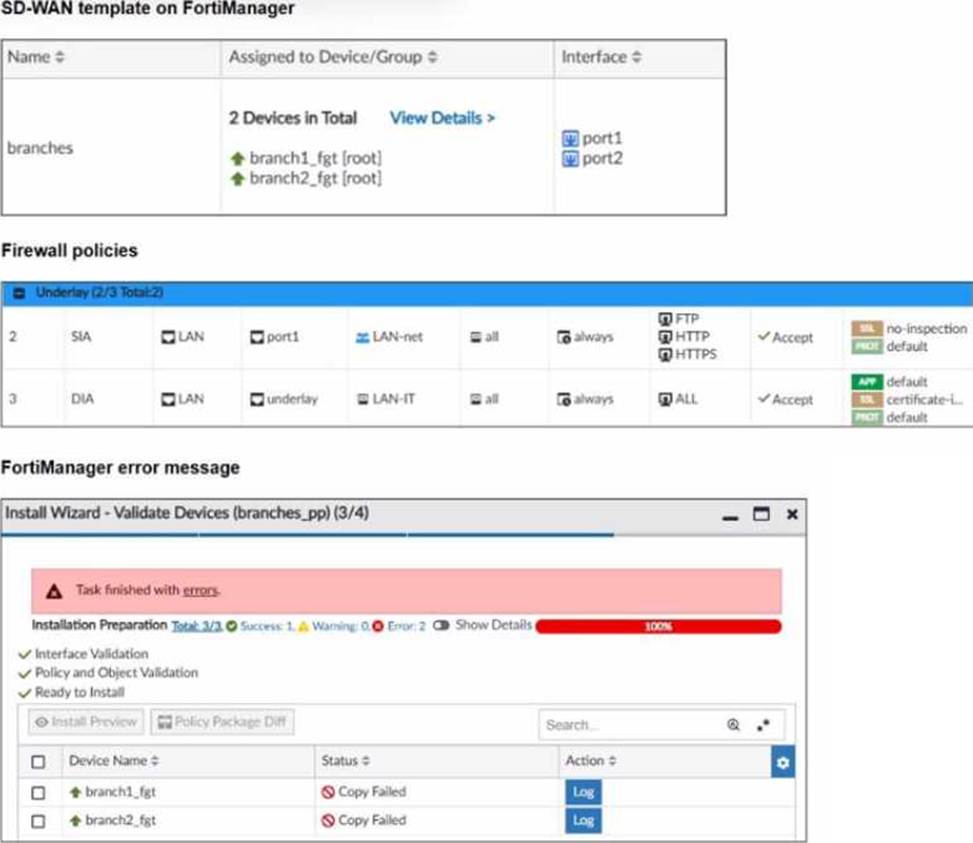Enable the Show Details toggle

pyautogui.click(x=441, y=626)
